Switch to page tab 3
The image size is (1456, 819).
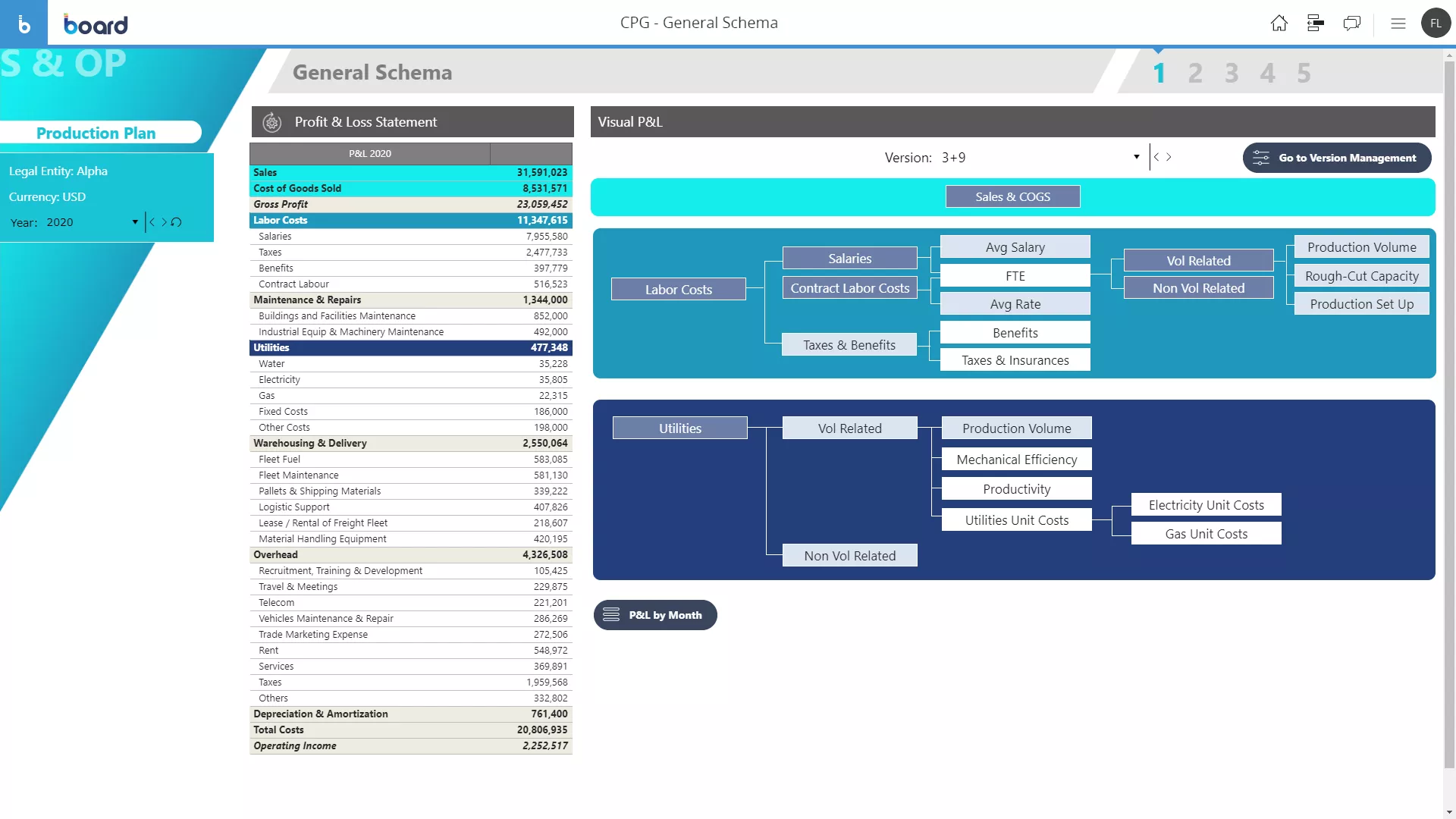click(1231, 74)
